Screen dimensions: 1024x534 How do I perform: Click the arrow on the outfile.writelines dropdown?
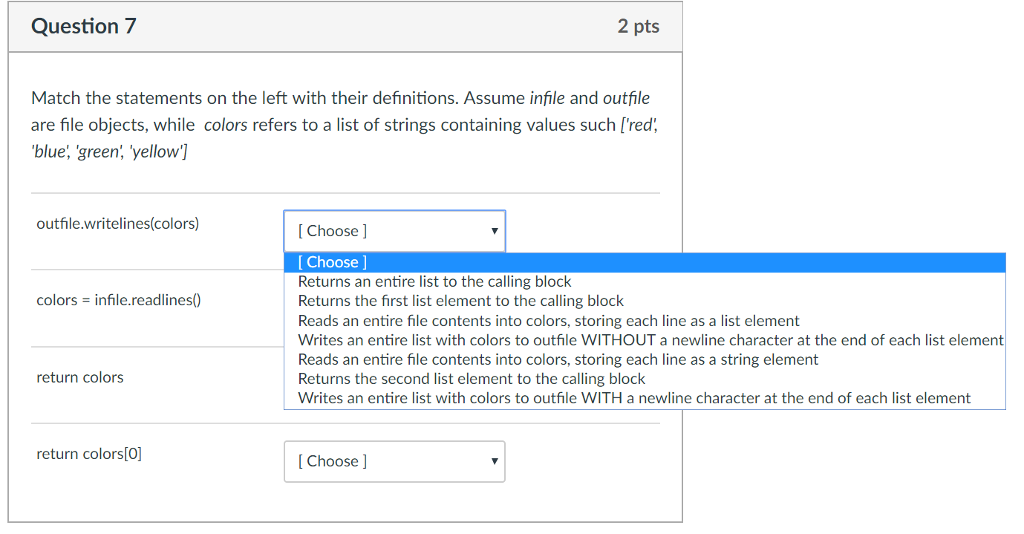tap(494, 231)
